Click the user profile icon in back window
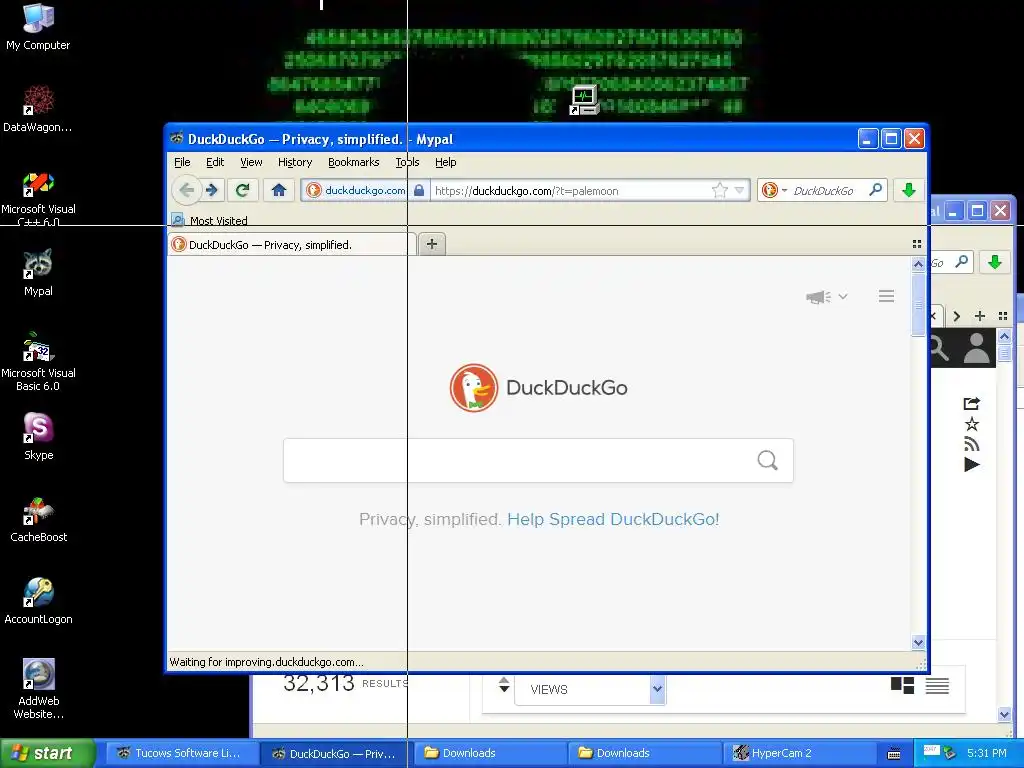The height and width of the screenshot is (768, 1024). tap(977, 348)
